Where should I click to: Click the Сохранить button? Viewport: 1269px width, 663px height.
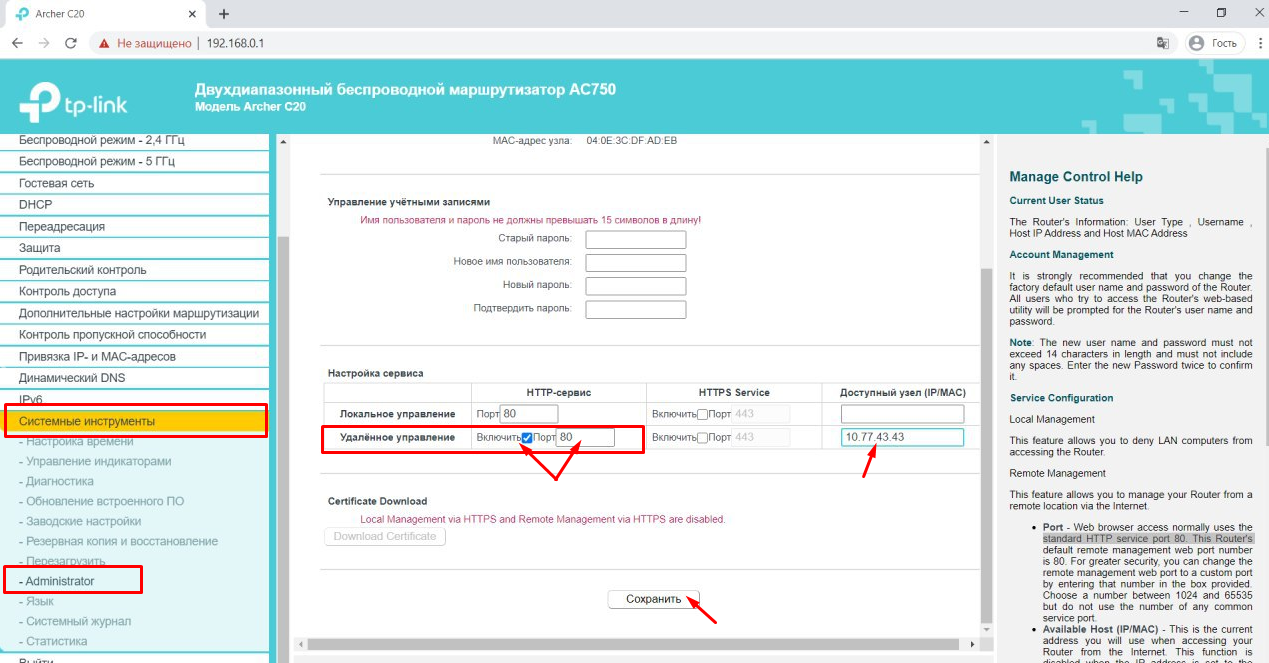pyautogui.click(x=653, y=599)
